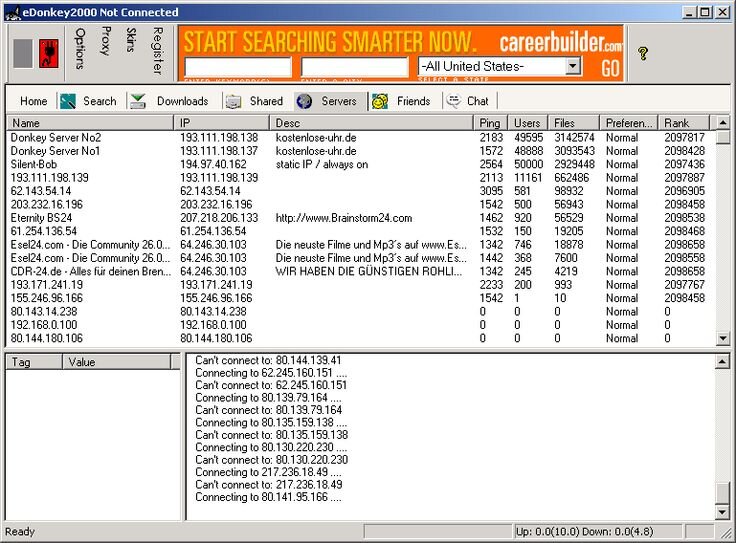Click the Servers tab globe icon
The image size is (736, 543).
click(x=304, y=101)
